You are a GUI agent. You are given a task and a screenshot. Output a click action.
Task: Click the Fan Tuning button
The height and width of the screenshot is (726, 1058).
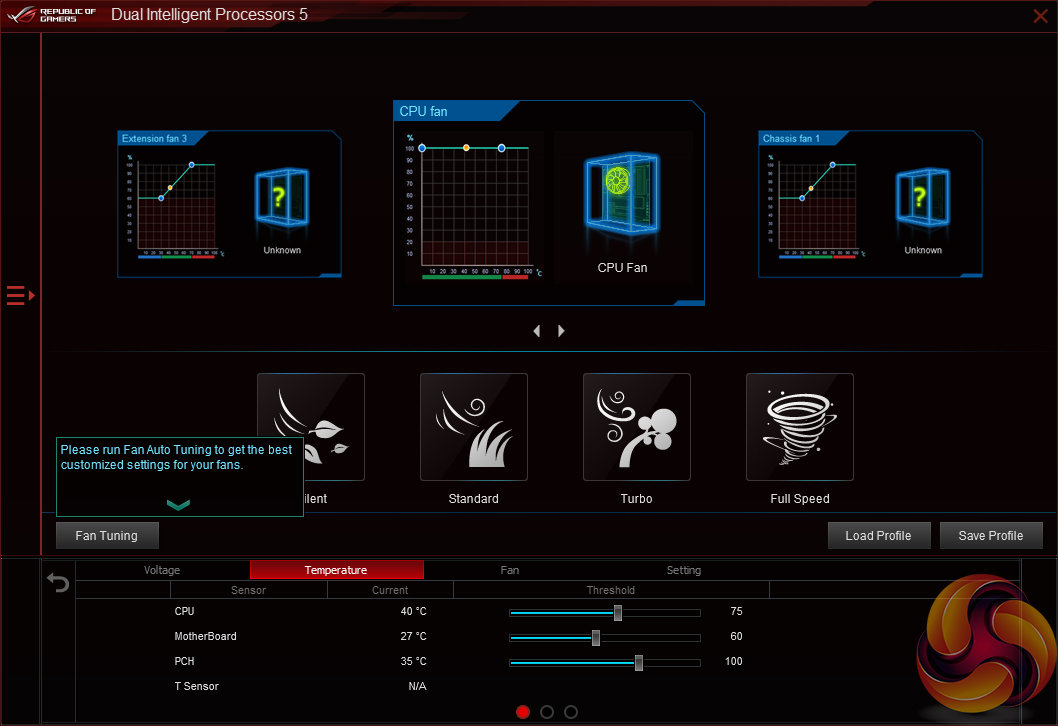[107, 536]
